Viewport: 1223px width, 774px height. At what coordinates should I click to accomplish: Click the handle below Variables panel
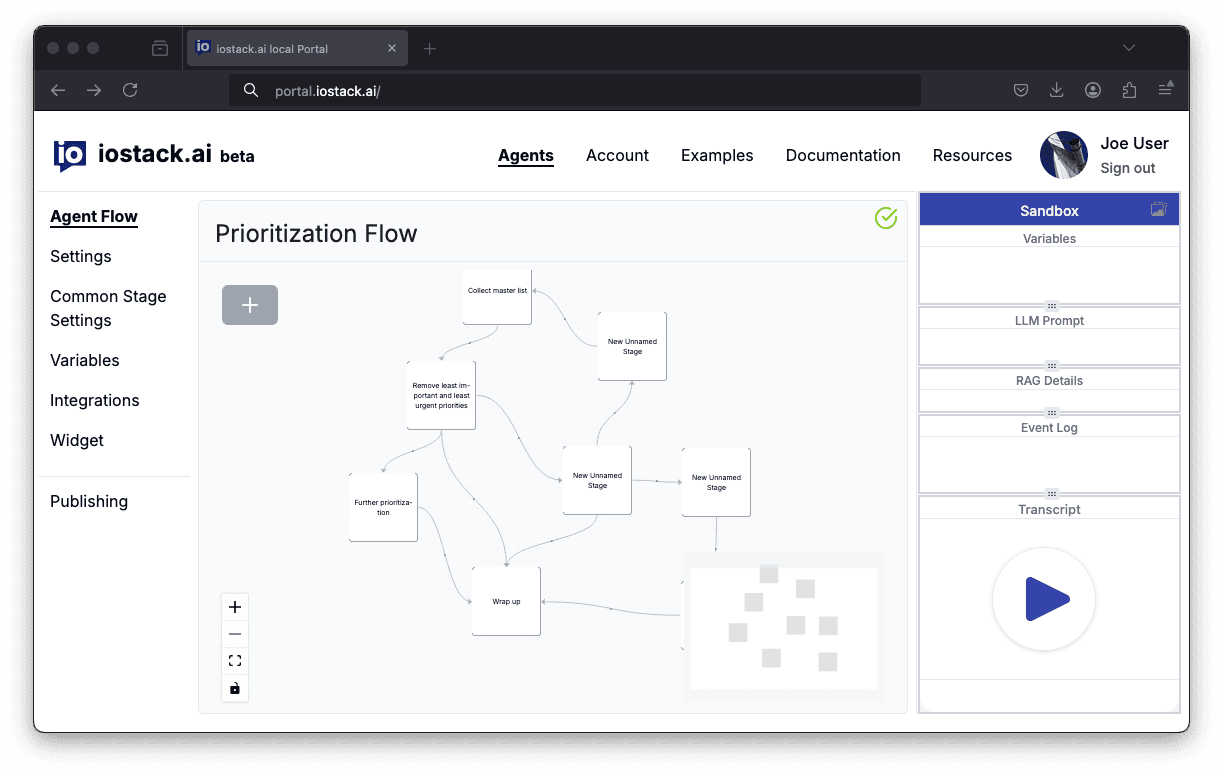pos(1051,306)
